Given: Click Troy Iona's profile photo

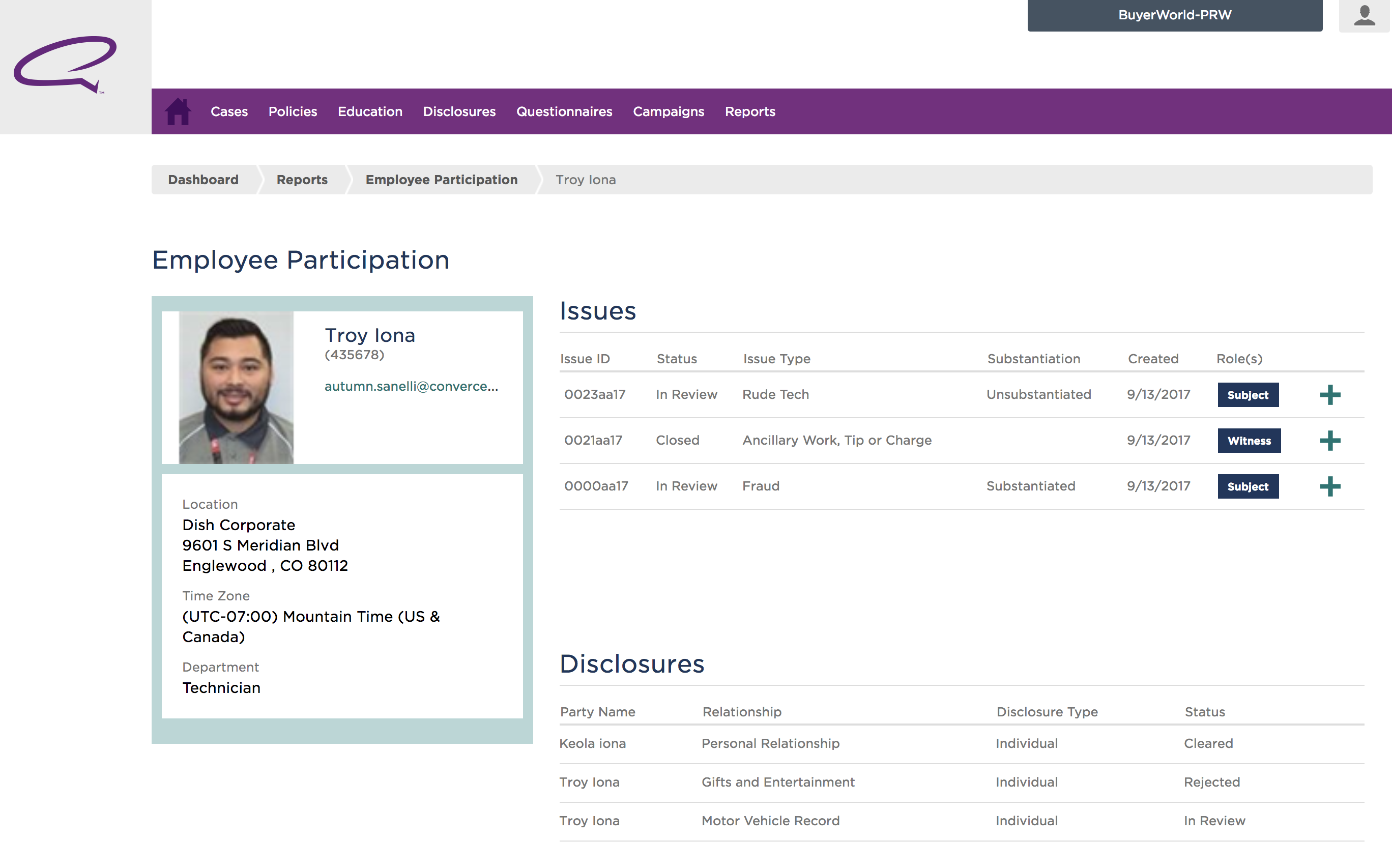Looking at the screenshot, I should 236,388.
